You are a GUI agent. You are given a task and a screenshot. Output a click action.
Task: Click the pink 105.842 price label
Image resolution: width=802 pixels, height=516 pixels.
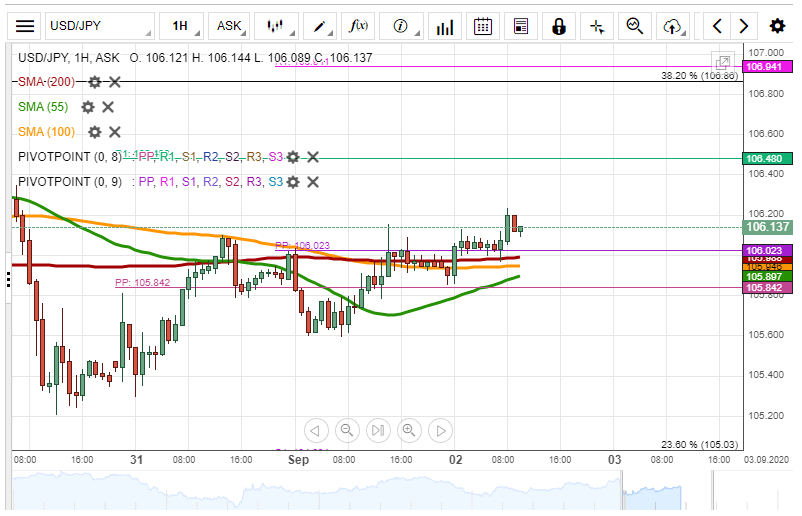(767, 288)
